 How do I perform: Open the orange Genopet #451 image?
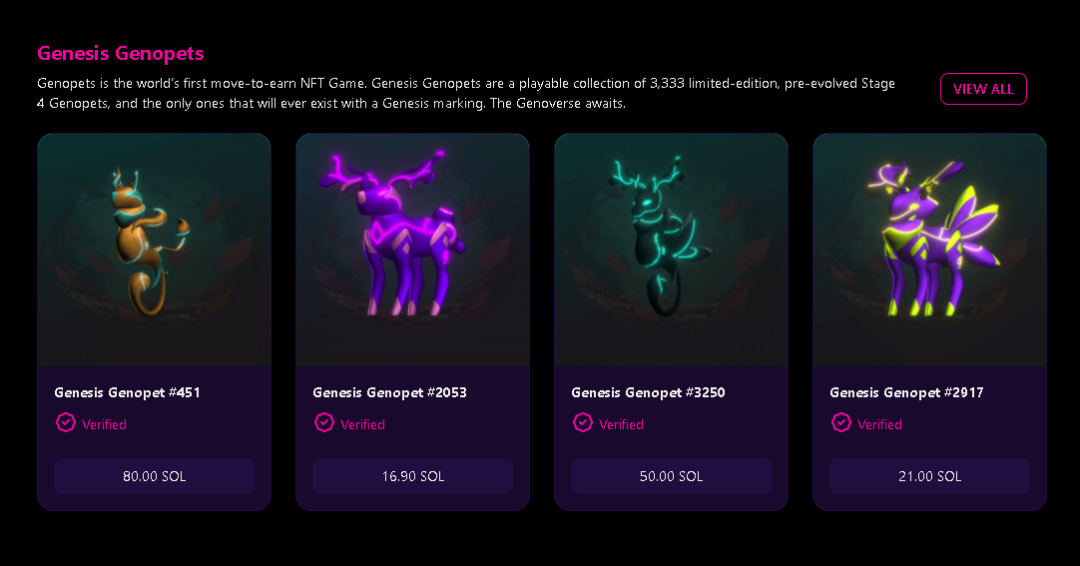pyautogui.click(x=154, y=250)
